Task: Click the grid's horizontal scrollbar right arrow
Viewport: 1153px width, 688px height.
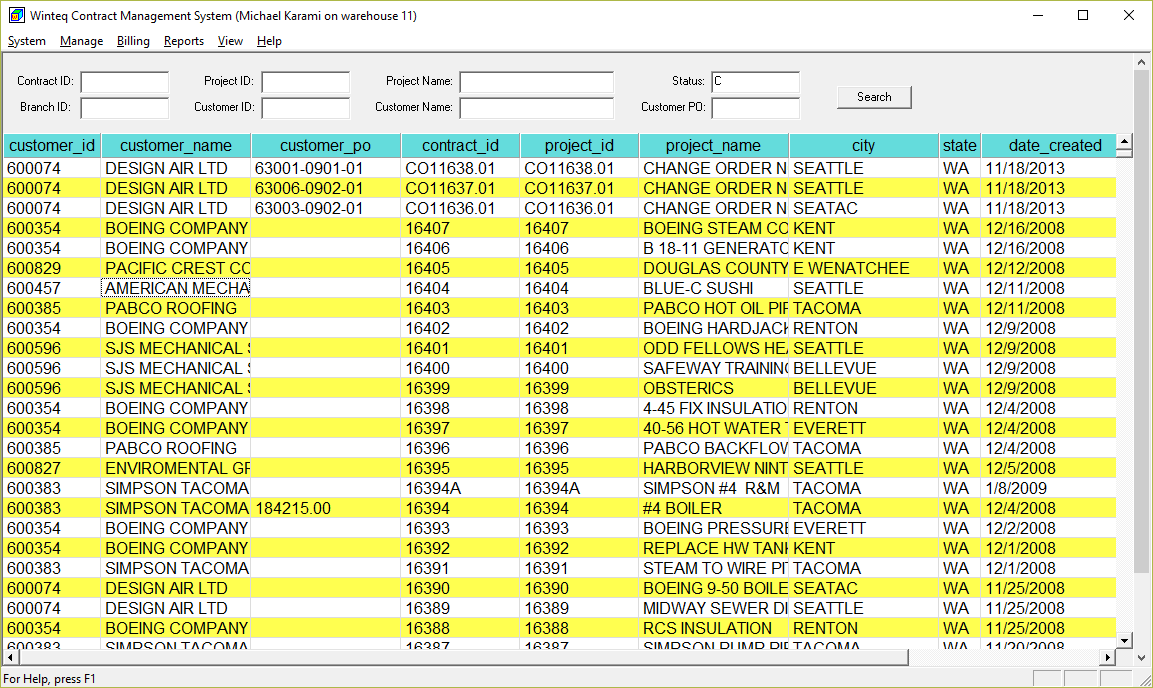Action: [1107, 657]
